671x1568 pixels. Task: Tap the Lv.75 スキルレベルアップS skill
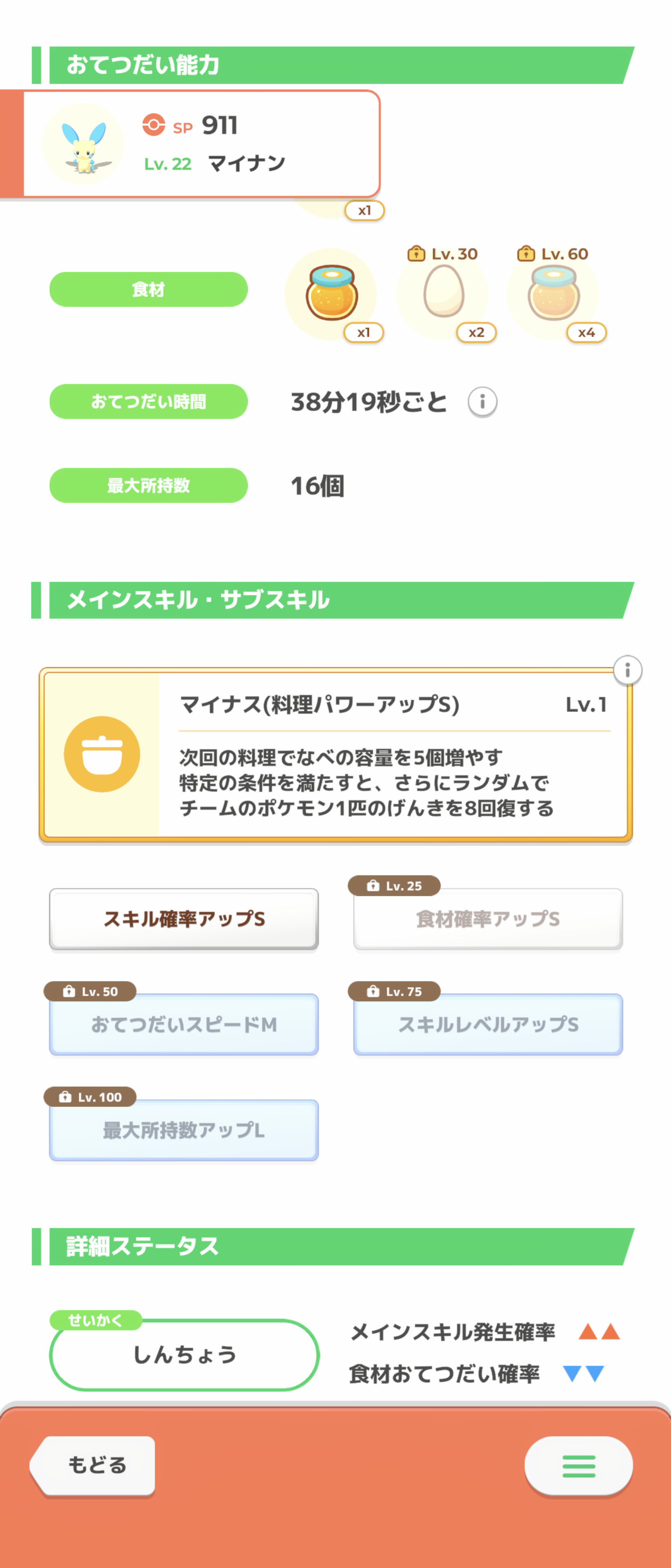(x=487, y=1025)
